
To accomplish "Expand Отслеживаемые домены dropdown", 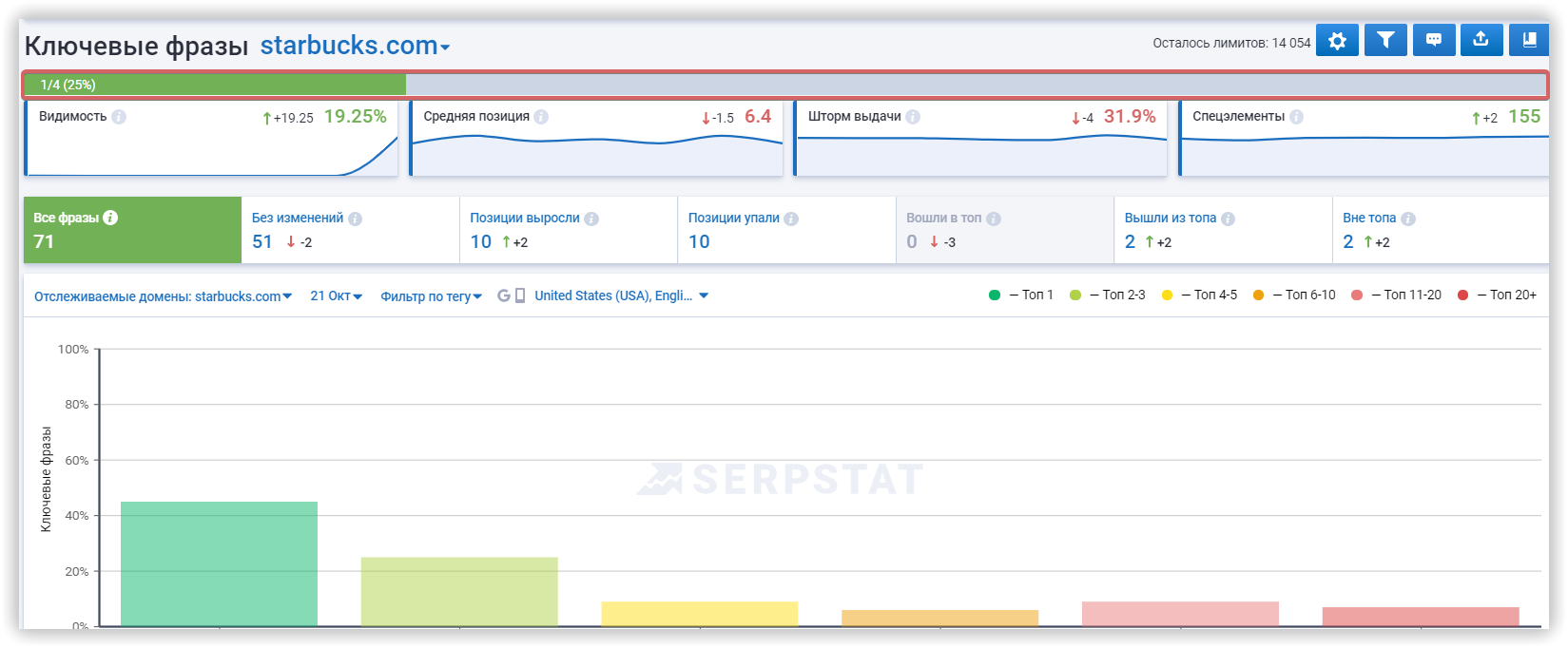I will tap(163, 296).
